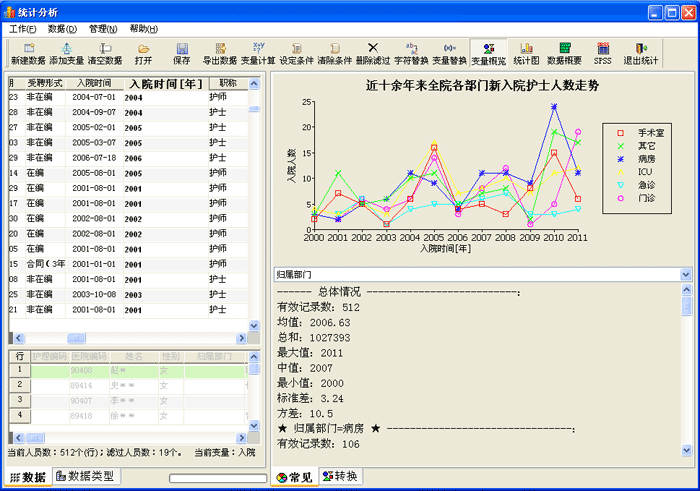The width and height of the screenshot is (700, 491).
Task: Click 职称 column header
Action: coord(228,83)
